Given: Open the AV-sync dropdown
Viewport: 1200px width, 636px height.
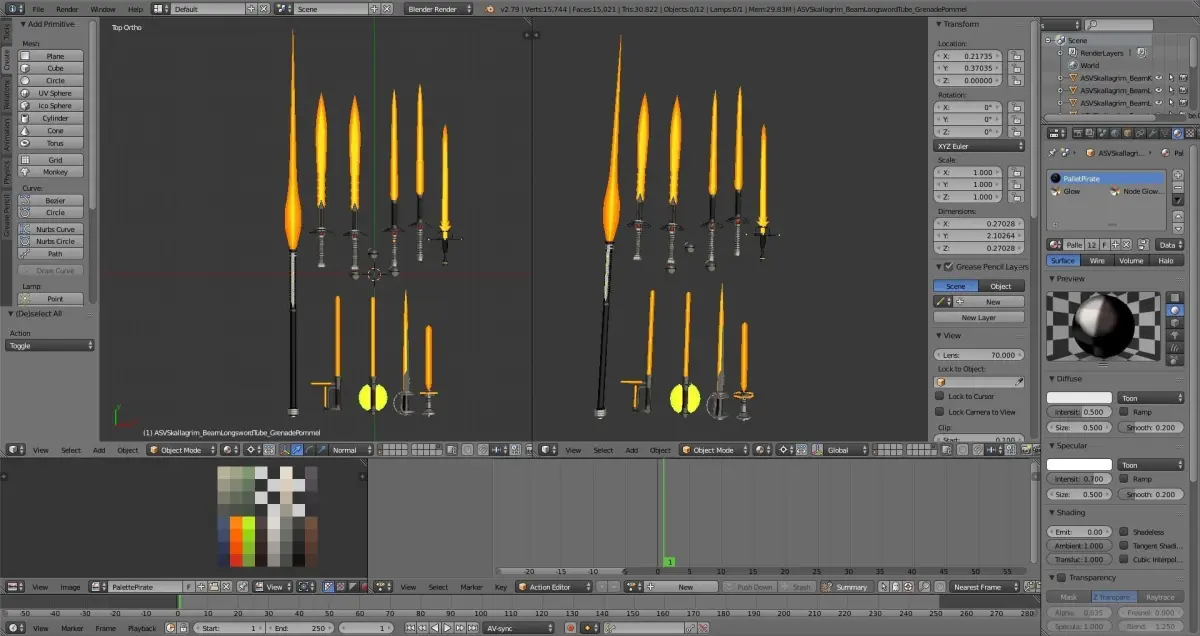Looking at the screenshot, I should [518, 628].
